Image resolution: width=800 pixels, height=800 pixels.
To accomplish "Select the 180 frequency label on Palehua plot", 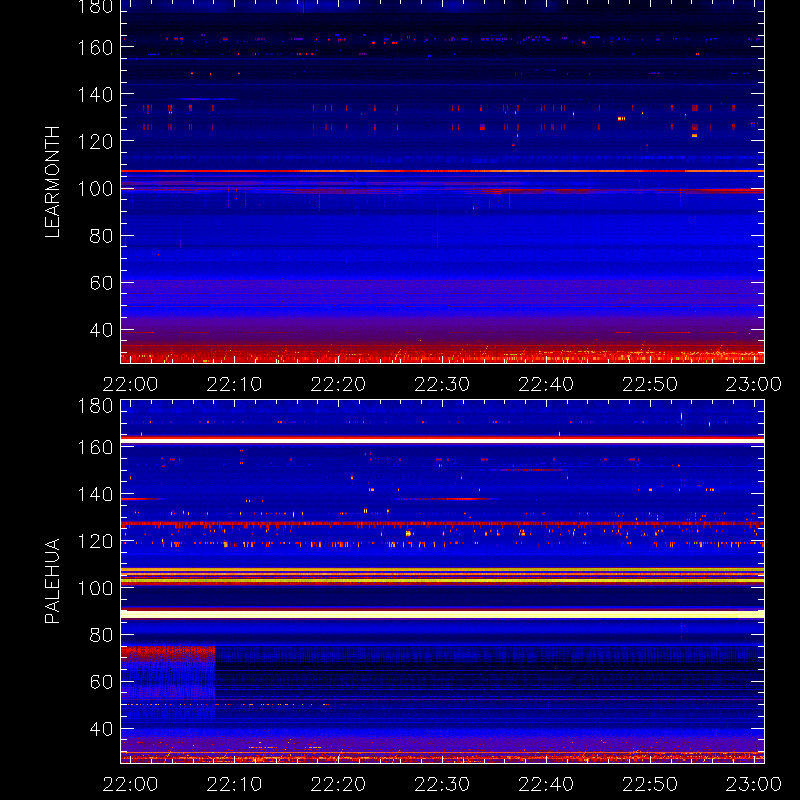I will tap(95, 406).
